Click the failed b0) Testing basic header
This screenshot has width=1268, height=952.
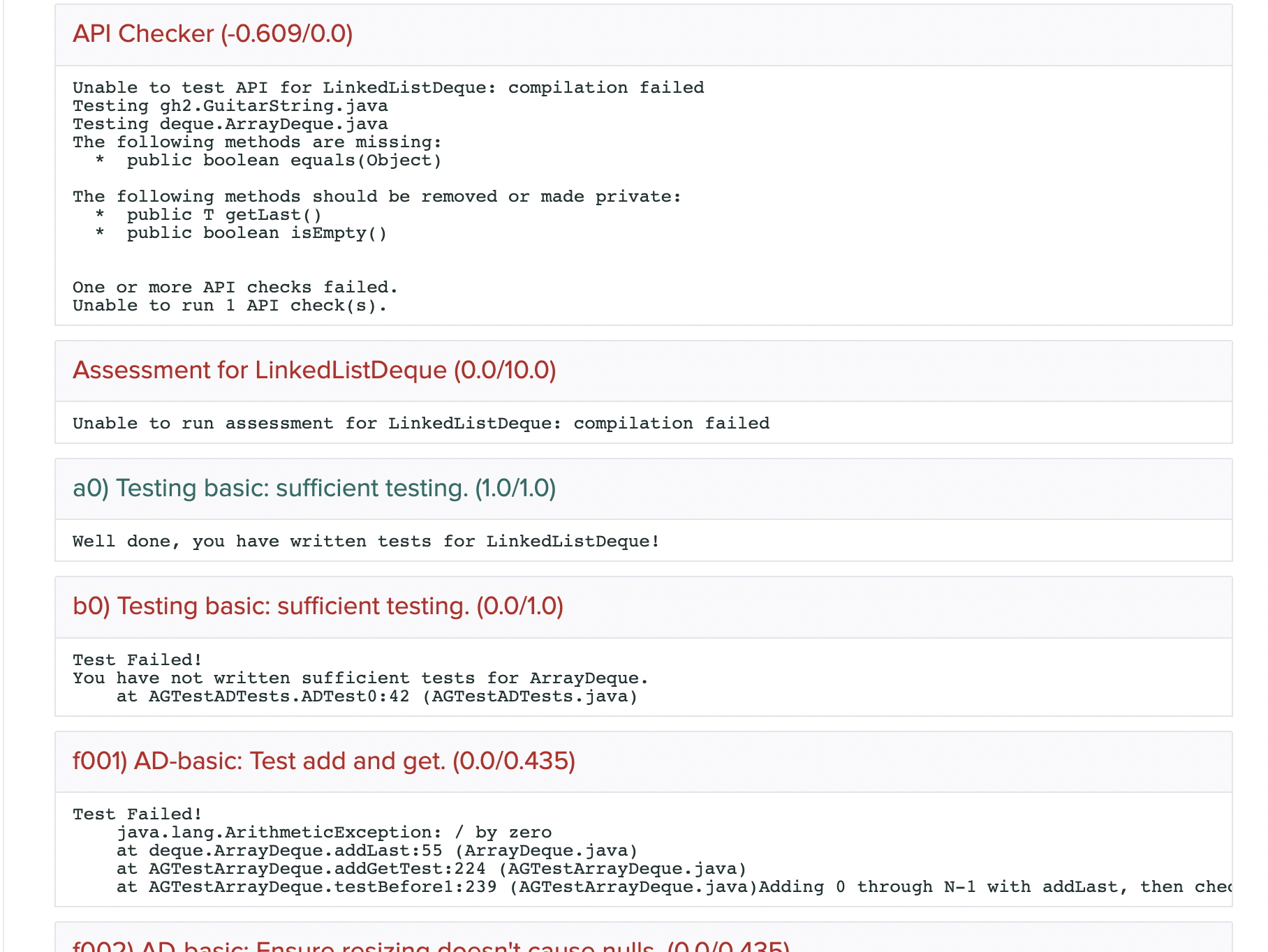(x=318, y=606)
